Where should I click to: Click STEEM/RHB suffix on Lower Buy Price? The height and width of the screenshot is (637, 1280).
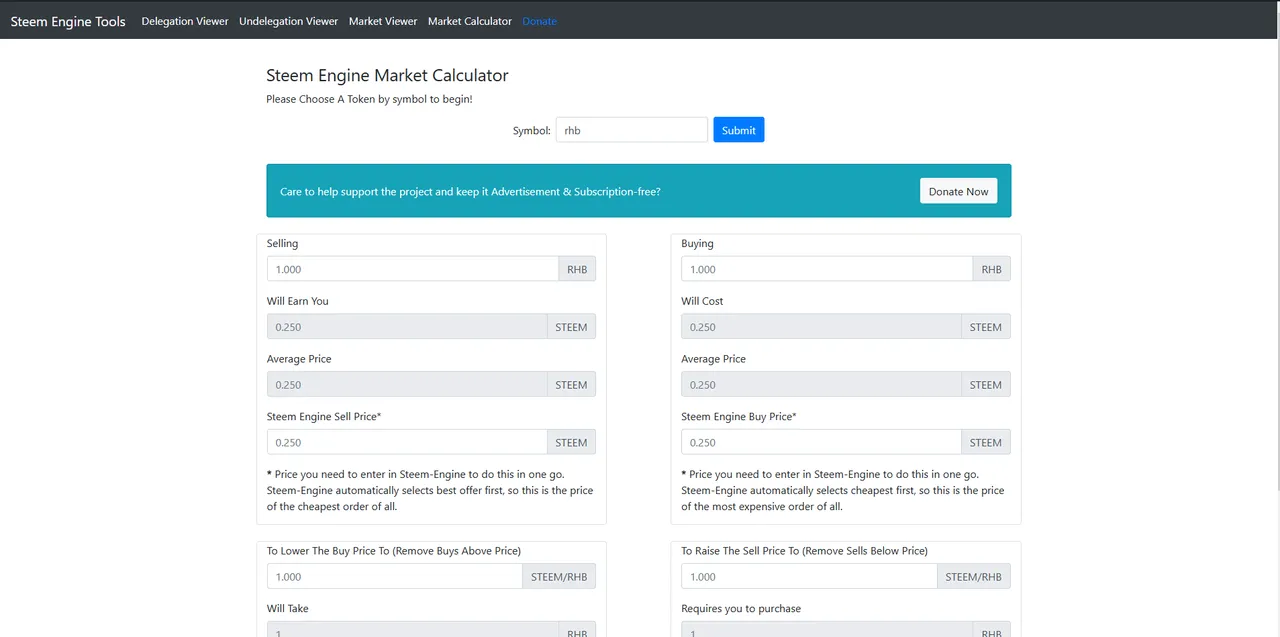point(559,577)
